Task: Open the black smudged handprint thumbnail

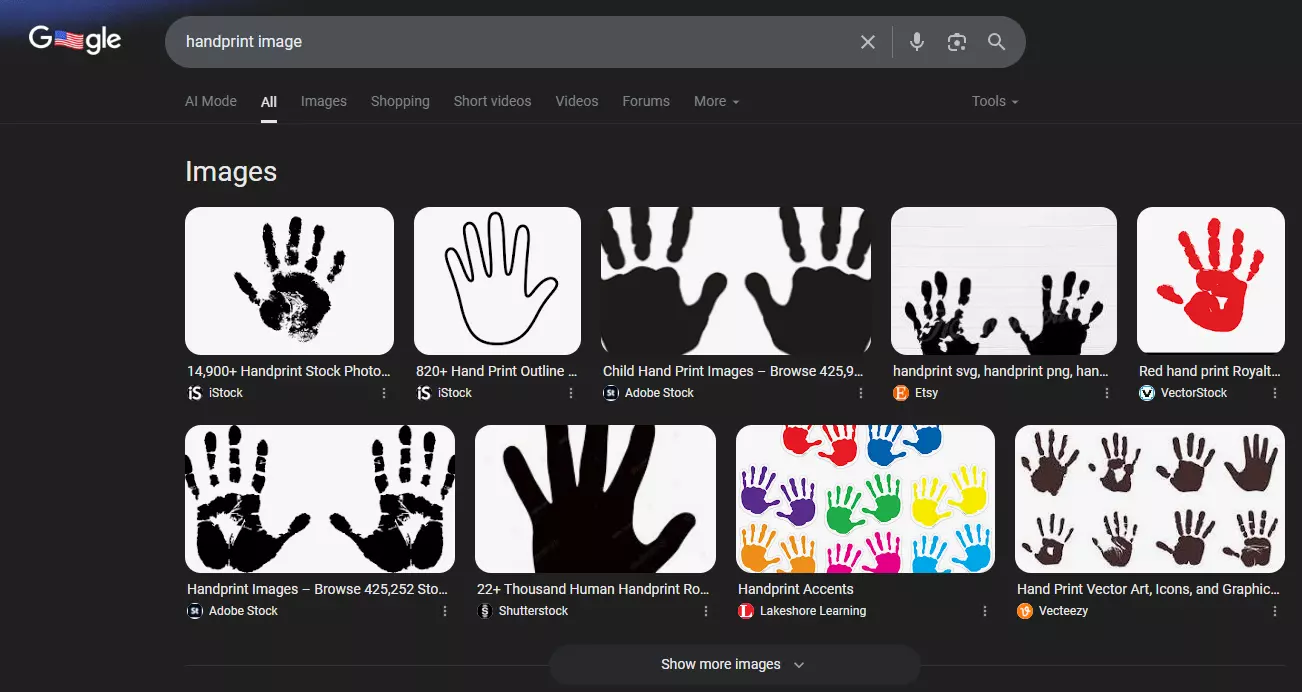Action: pos(289,281)
